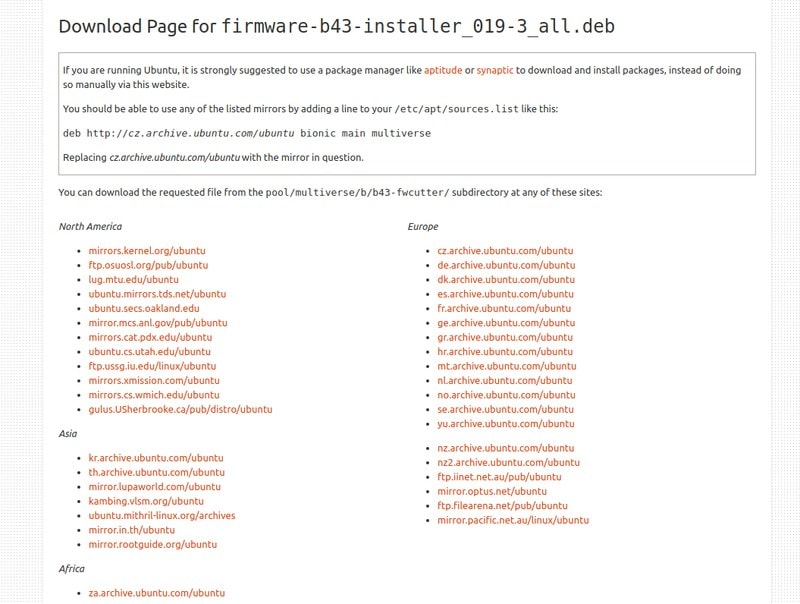Choose the mirrors.cat.pdx.edu/ubuntu mirror
Image resolution: width=800 pixels, height=604 pixels.
point(150,337)
